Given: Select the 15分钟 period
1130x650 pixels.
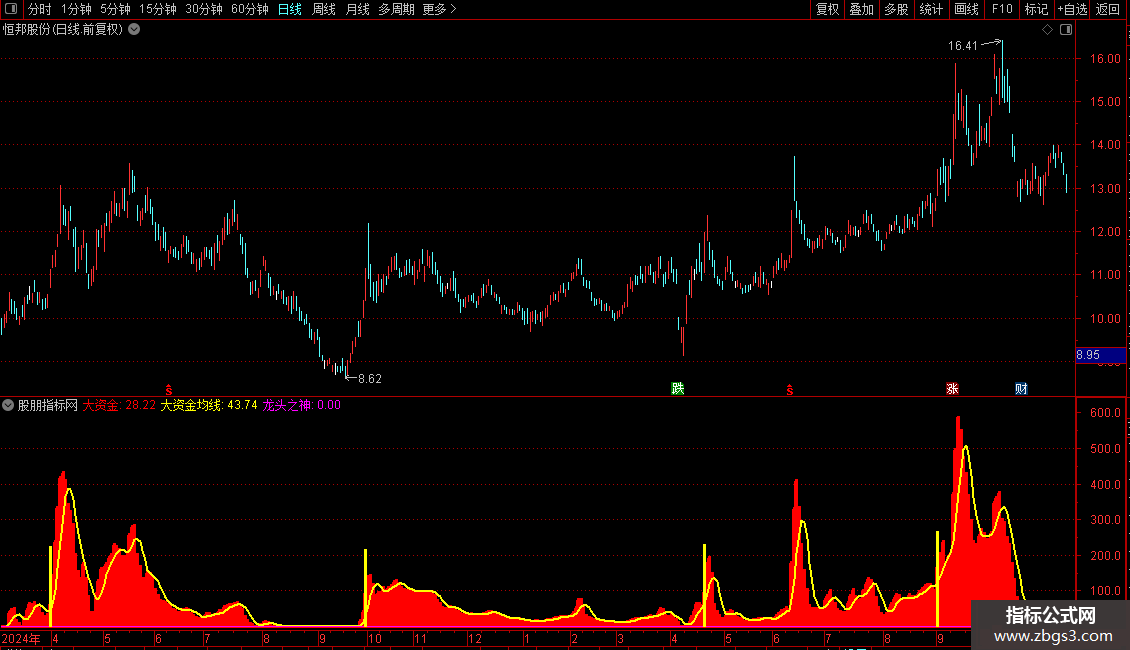Looking at the screenshot, I should point(158,9).
